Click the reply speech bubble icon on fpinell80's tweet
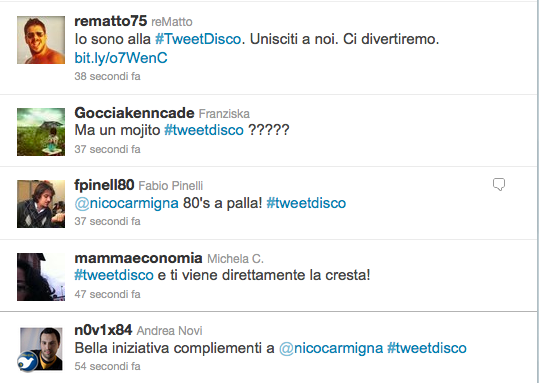539x383 pixels. [x=499, y=185]
